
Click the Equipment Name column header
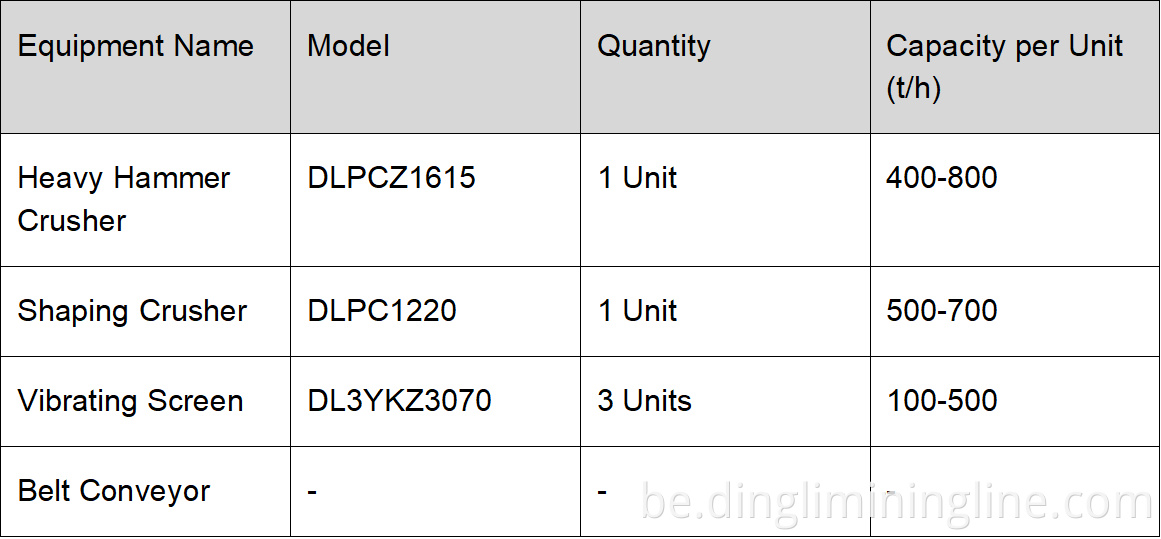coord(136,46)
